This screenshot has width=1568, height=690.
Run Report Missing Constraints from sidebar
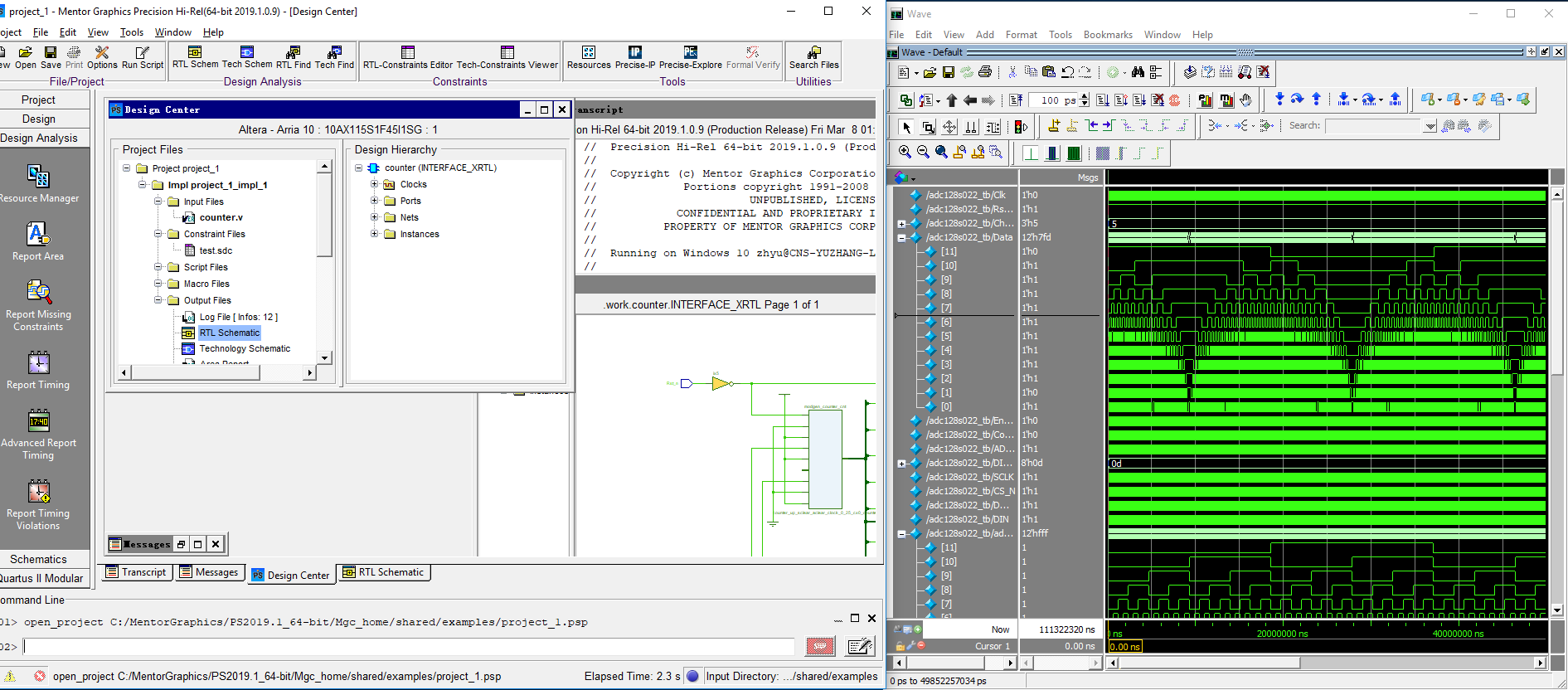(38, 305)
